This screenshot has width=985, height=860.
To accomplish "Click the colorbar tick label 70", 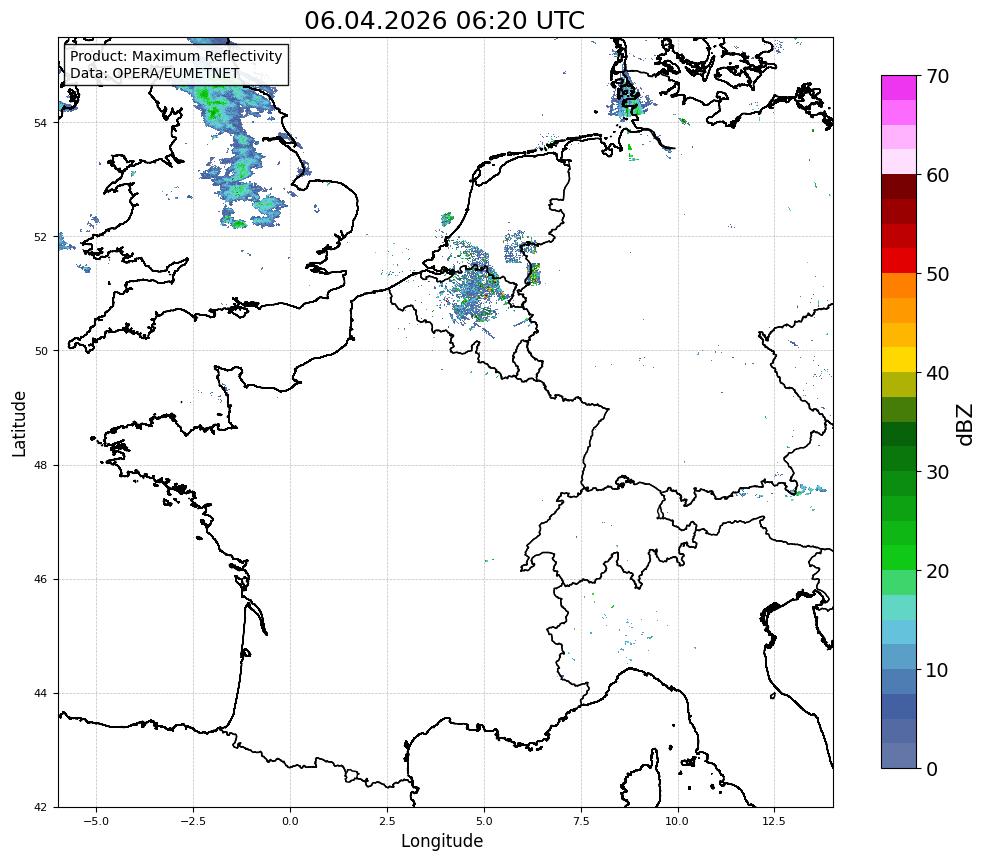I will coord(937,77).
